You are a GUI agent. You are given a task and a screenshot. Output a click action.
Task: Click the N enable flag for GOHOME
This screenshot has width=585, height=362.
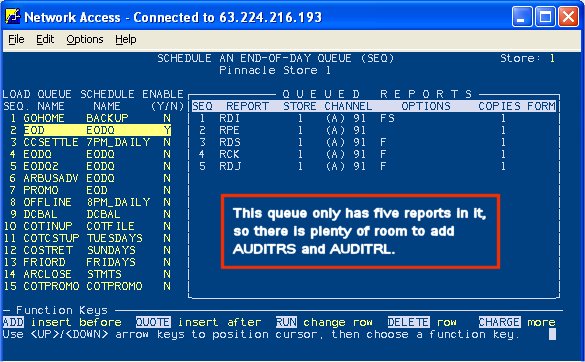point(167,118)
